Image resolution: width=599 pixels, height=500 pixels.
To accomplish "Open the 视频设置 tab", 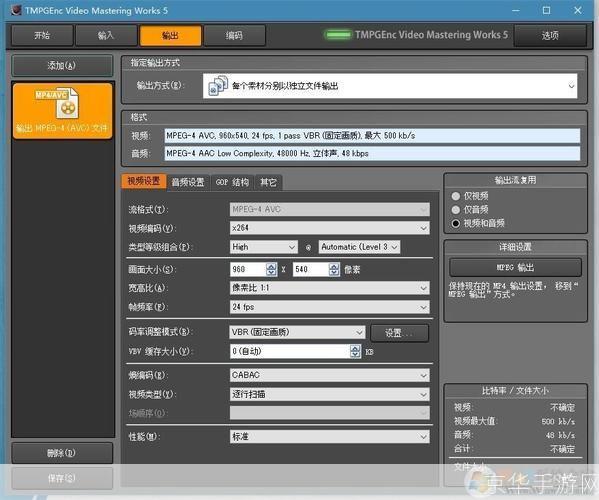I will pyautogui.click(x=144, y=181).
